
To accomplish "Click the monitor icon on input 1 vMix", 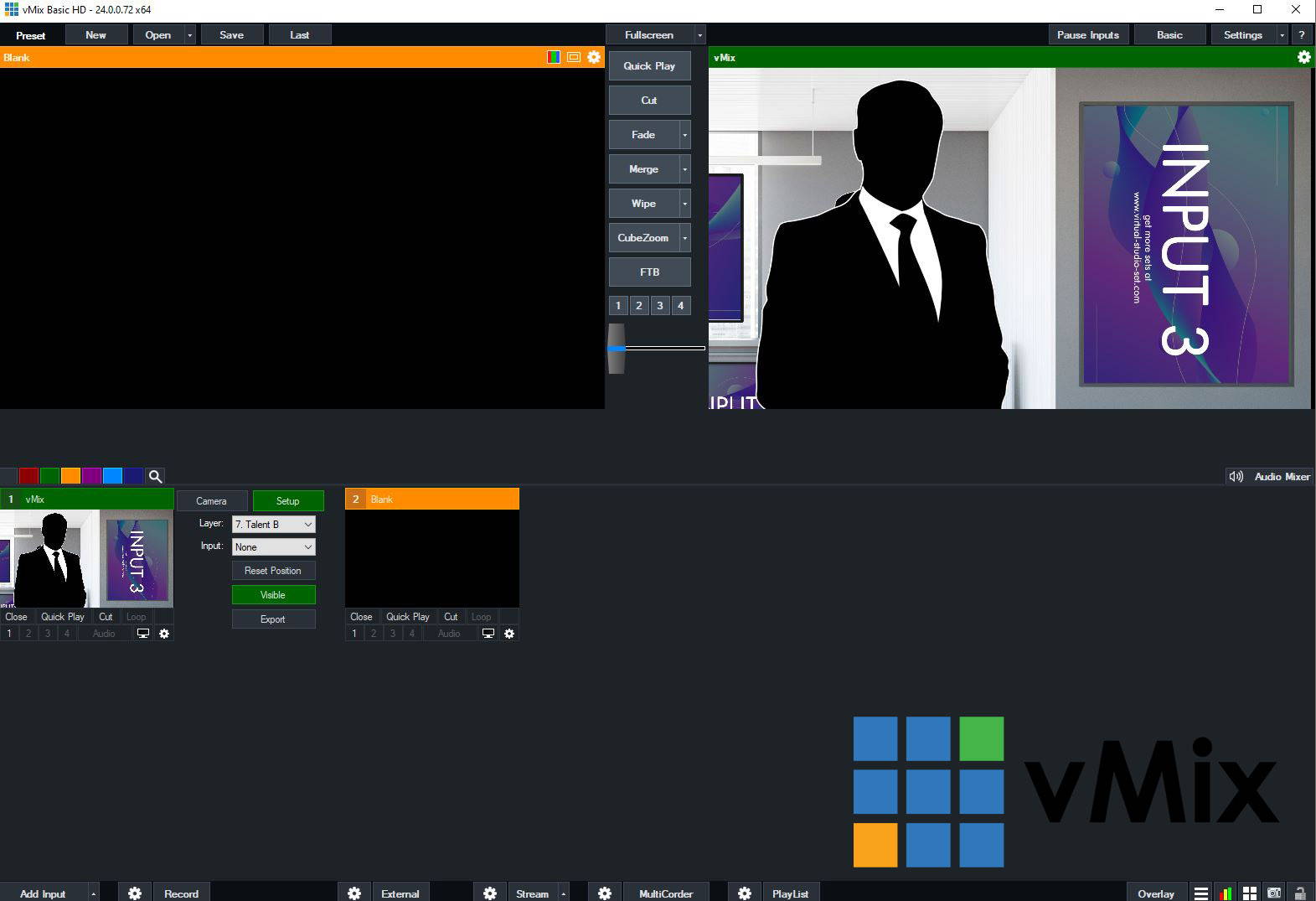I will tap(143, 634).
